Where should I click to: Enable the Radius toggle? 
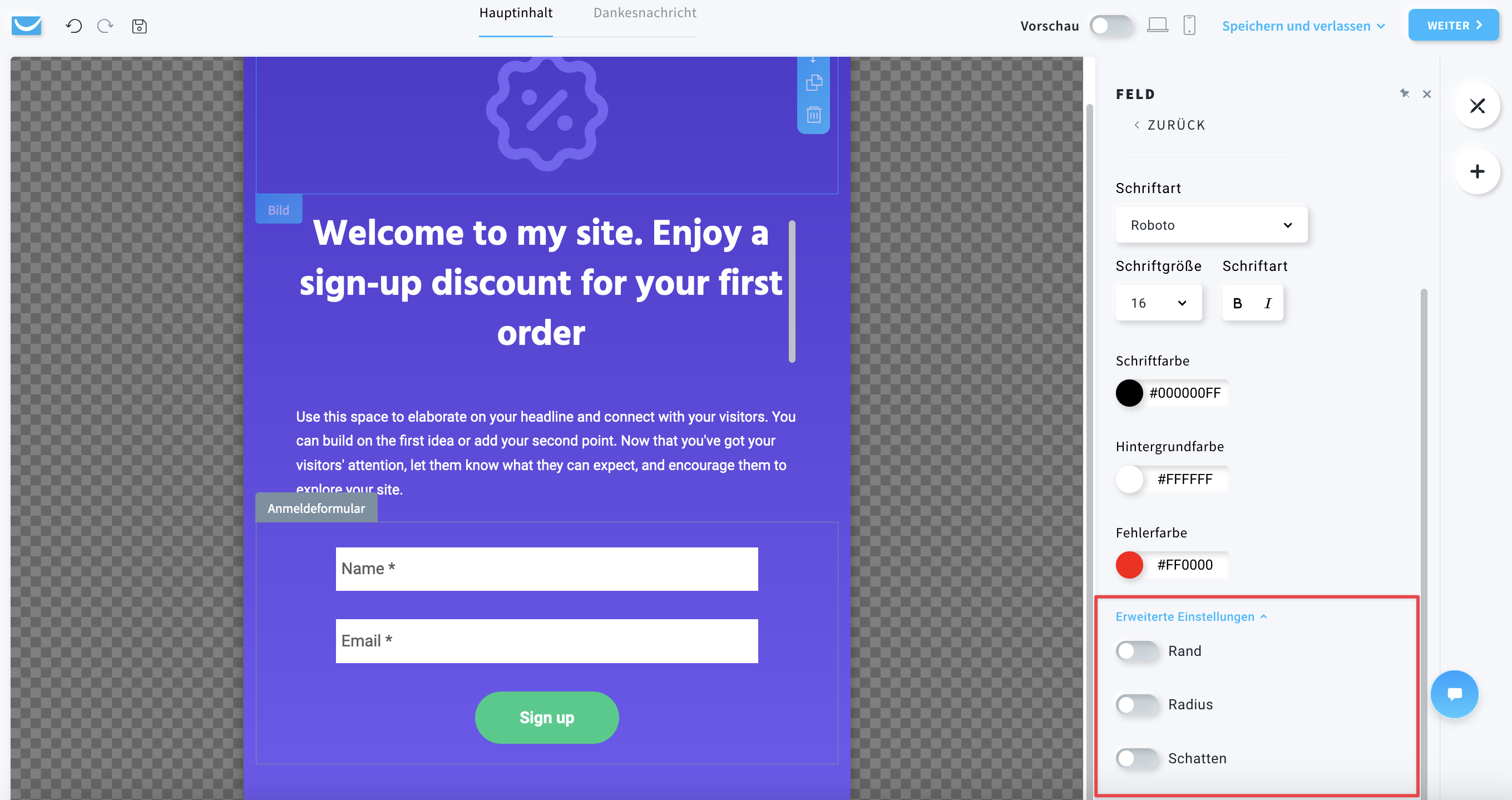(1137, 704)
